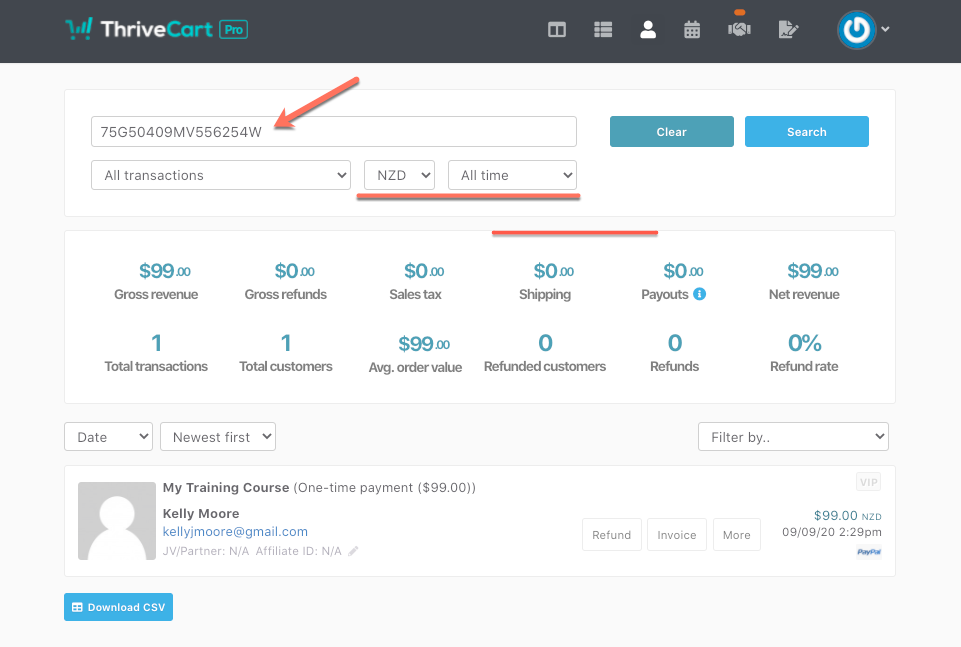Click the Gross refunds label
Image resolution: width=961 pixels, height=647 pixels.
[x=286, y=295]
